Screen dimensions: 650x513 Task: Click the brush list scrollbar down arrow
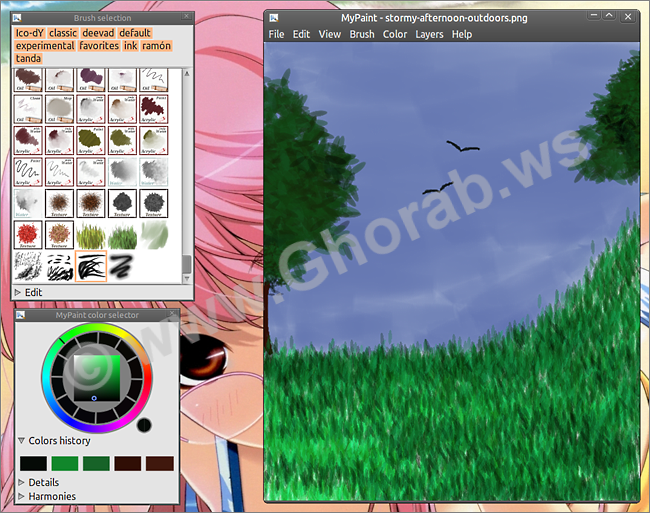(x=187, y=278)
